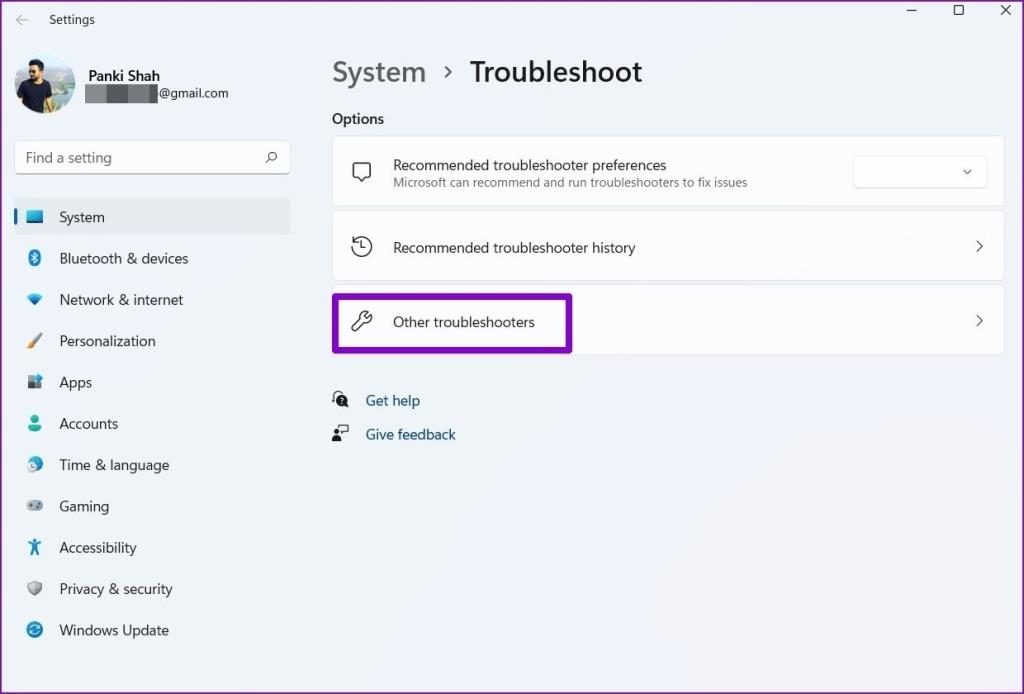Viewport: 1024px width, 694px height.
Task: Click the Get help link
Action: tap(393, 400)
